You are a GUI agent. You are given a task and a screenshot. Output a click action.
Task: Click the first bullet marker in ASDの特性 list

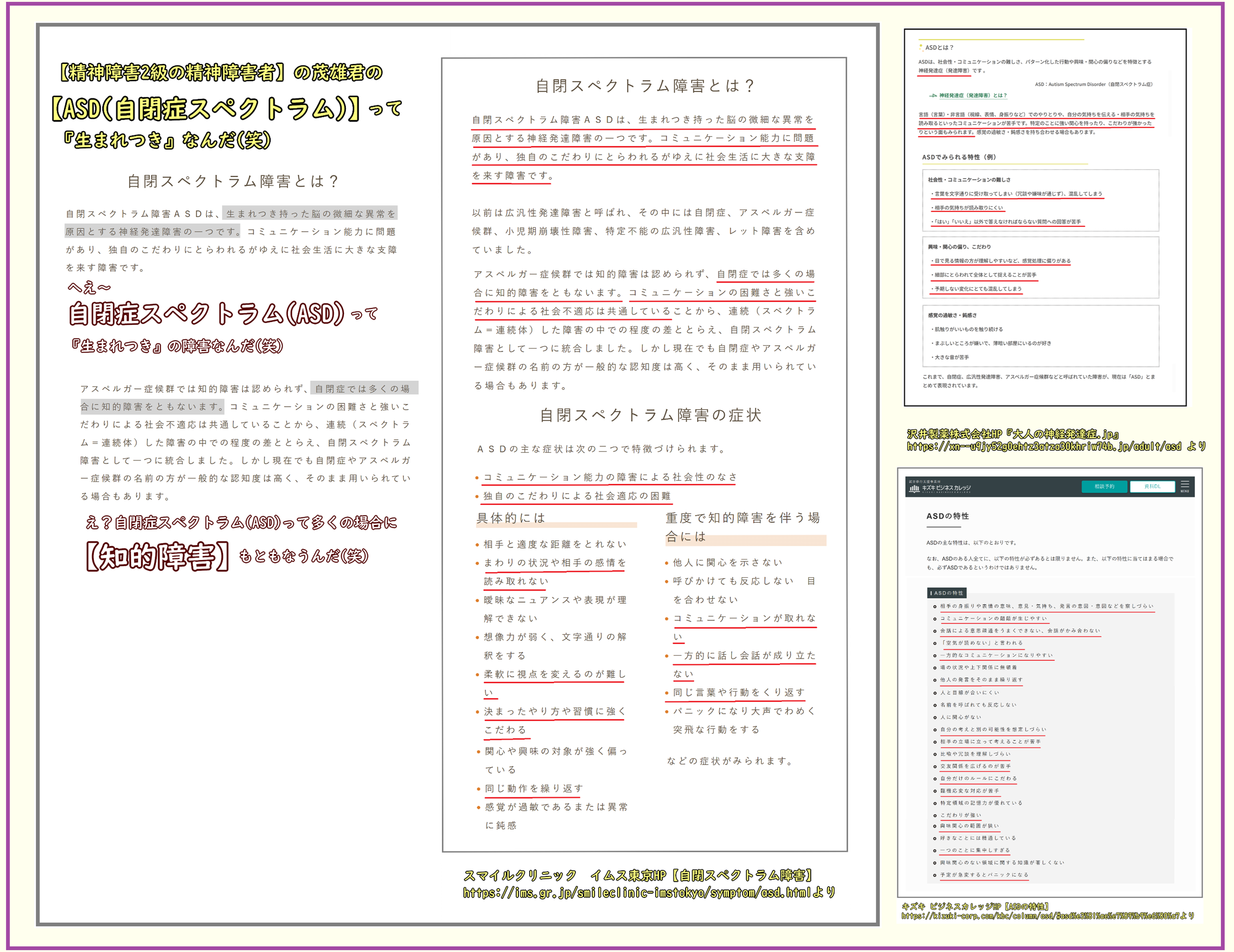tap(935, 607)
